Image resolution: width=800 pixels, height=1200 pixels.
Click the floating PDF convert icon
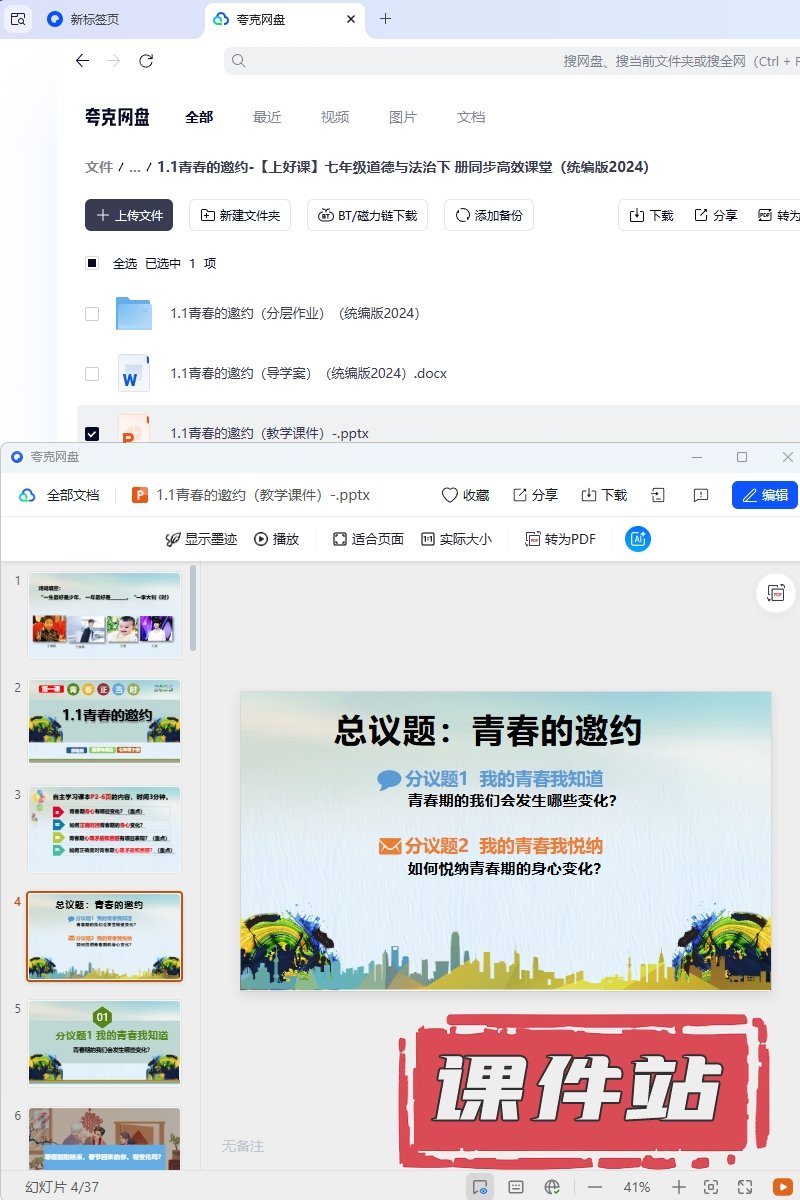point(775,593)
